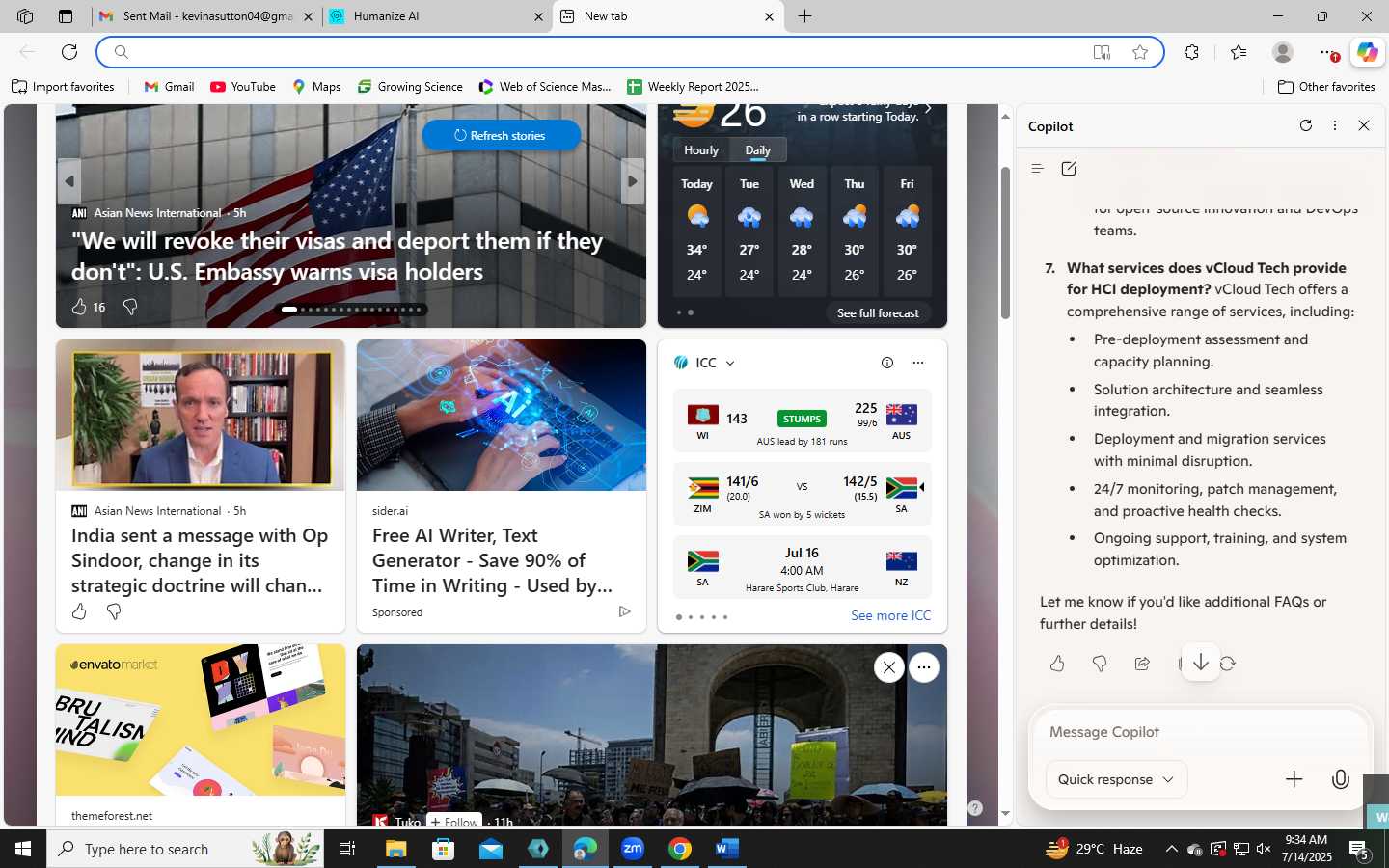Dislike the India Op Sindoor article
The height and width of the screenshot is (868, 1389).
114,611
